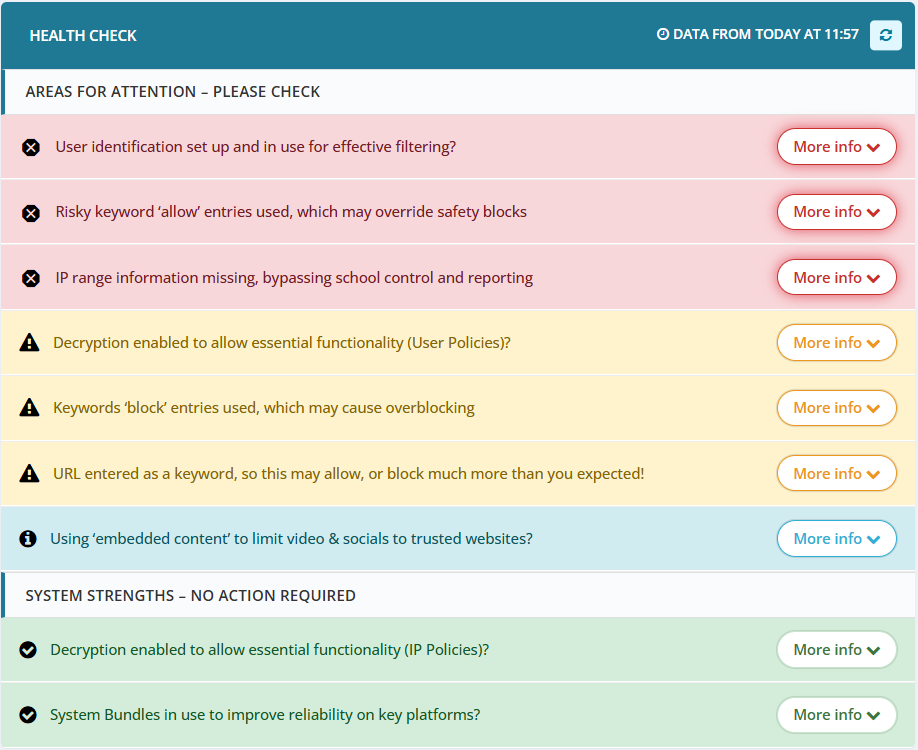Screen dimensions: 918x750
Task: Expand More info for System Bundles row
Action: point(836,715)
